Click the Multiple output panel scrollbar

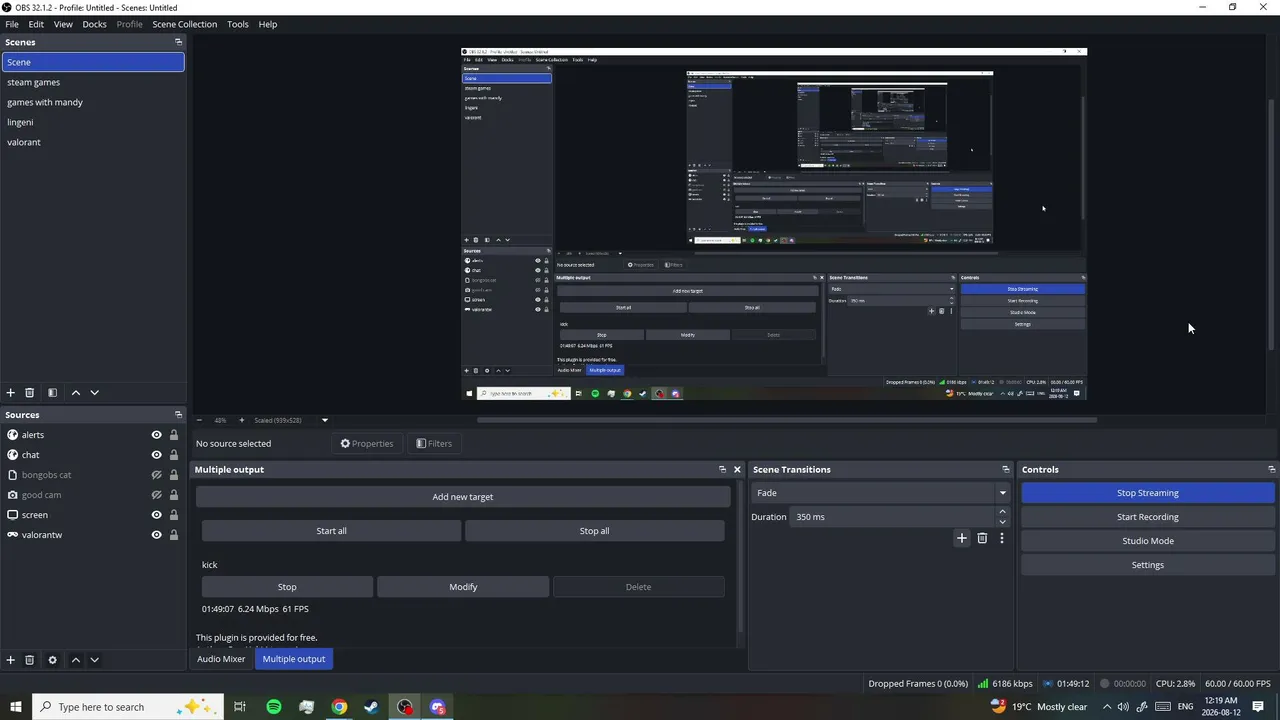[x=740, y=556]
